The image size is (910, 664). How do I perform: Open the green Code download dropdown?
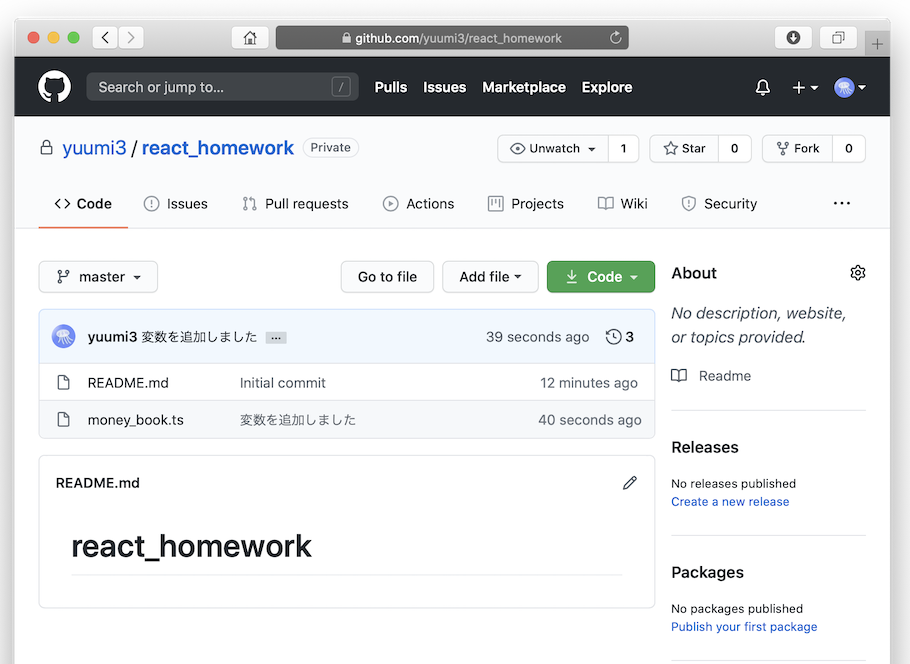pyautogui.click(x=601, y=277)
